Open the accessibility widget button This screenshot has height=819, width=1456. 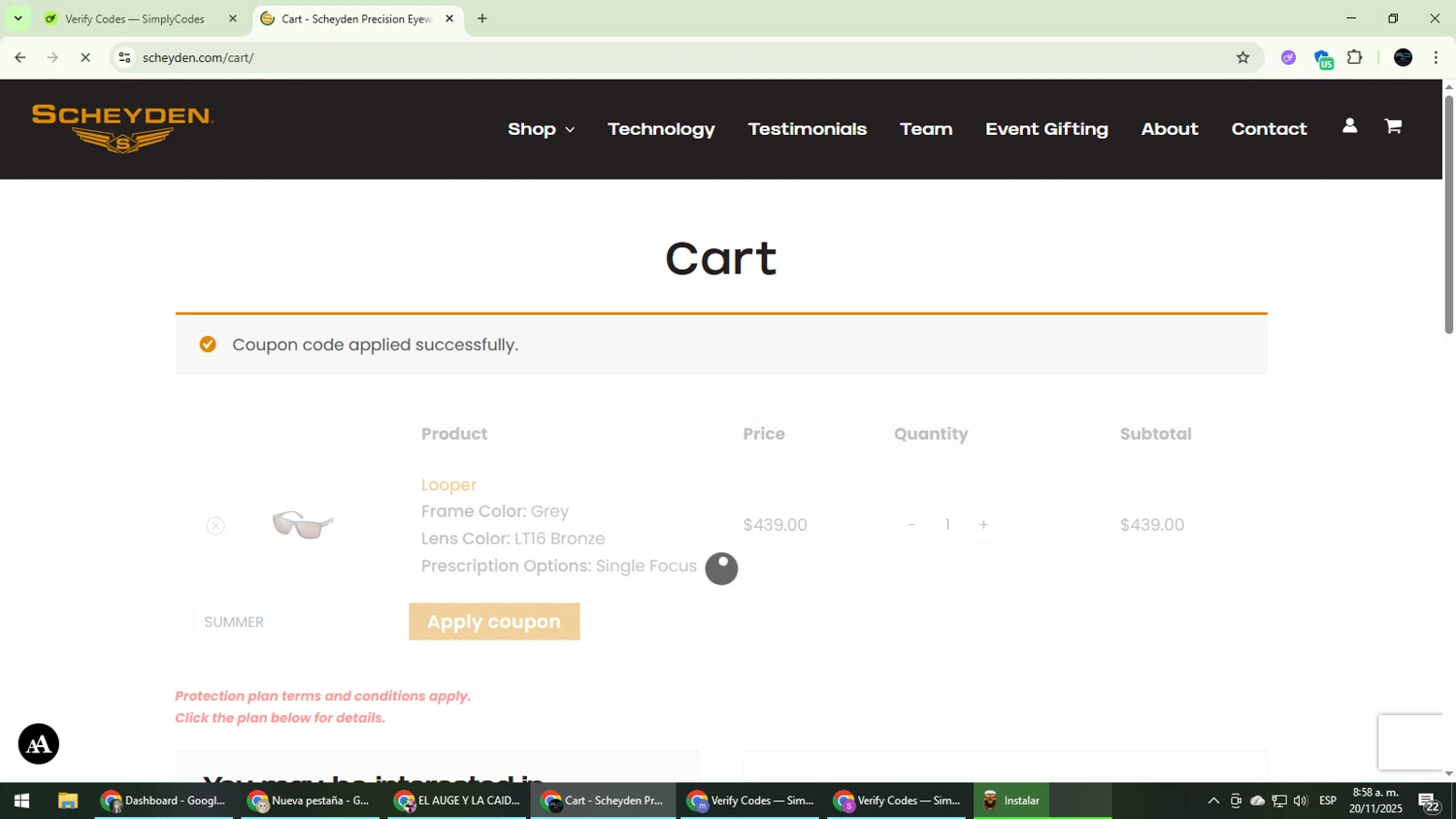tap(39, 744)
